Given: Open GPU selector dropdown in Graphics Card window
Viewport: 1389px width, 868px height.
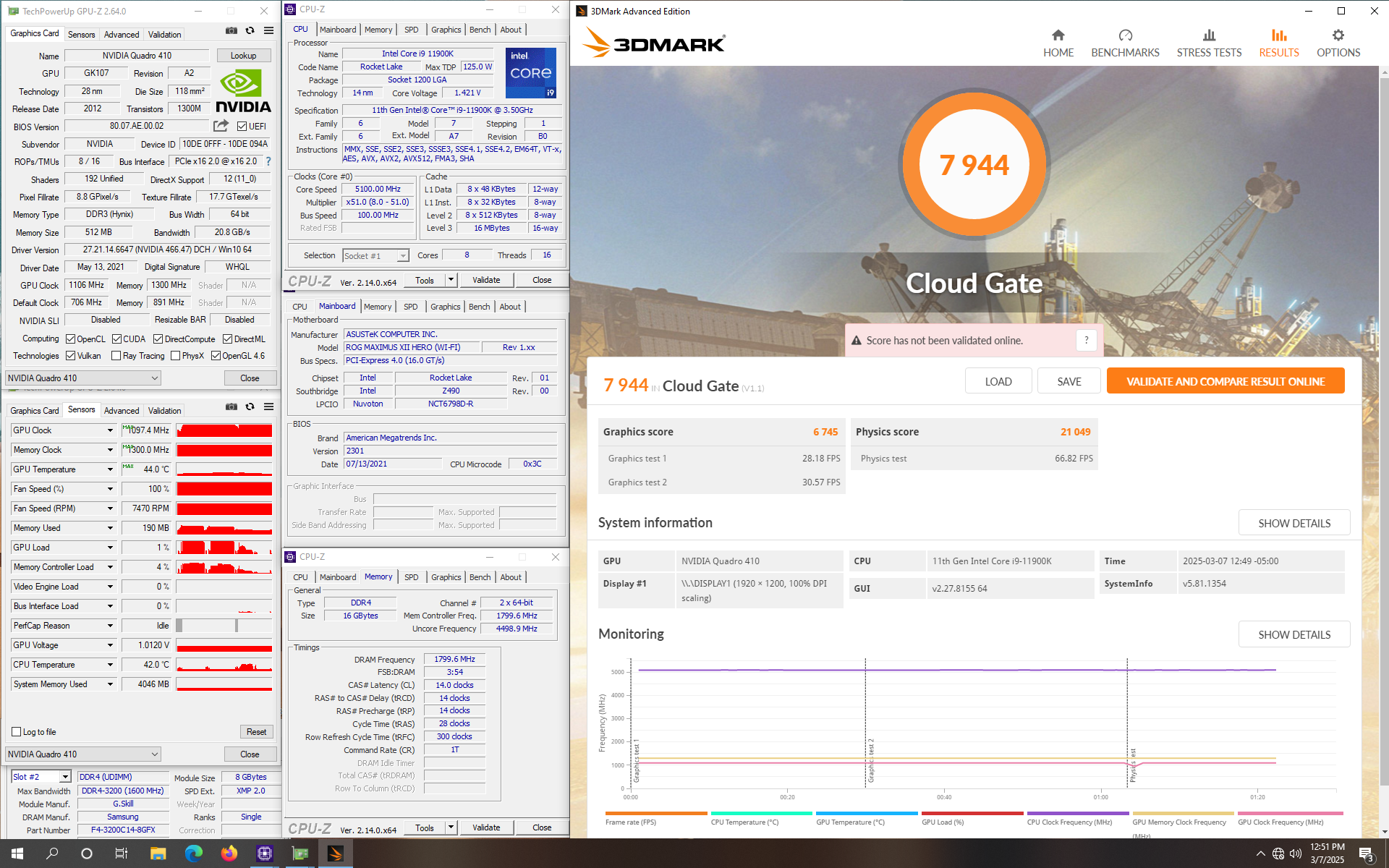Looking at the screenshot, I should 82,378.
